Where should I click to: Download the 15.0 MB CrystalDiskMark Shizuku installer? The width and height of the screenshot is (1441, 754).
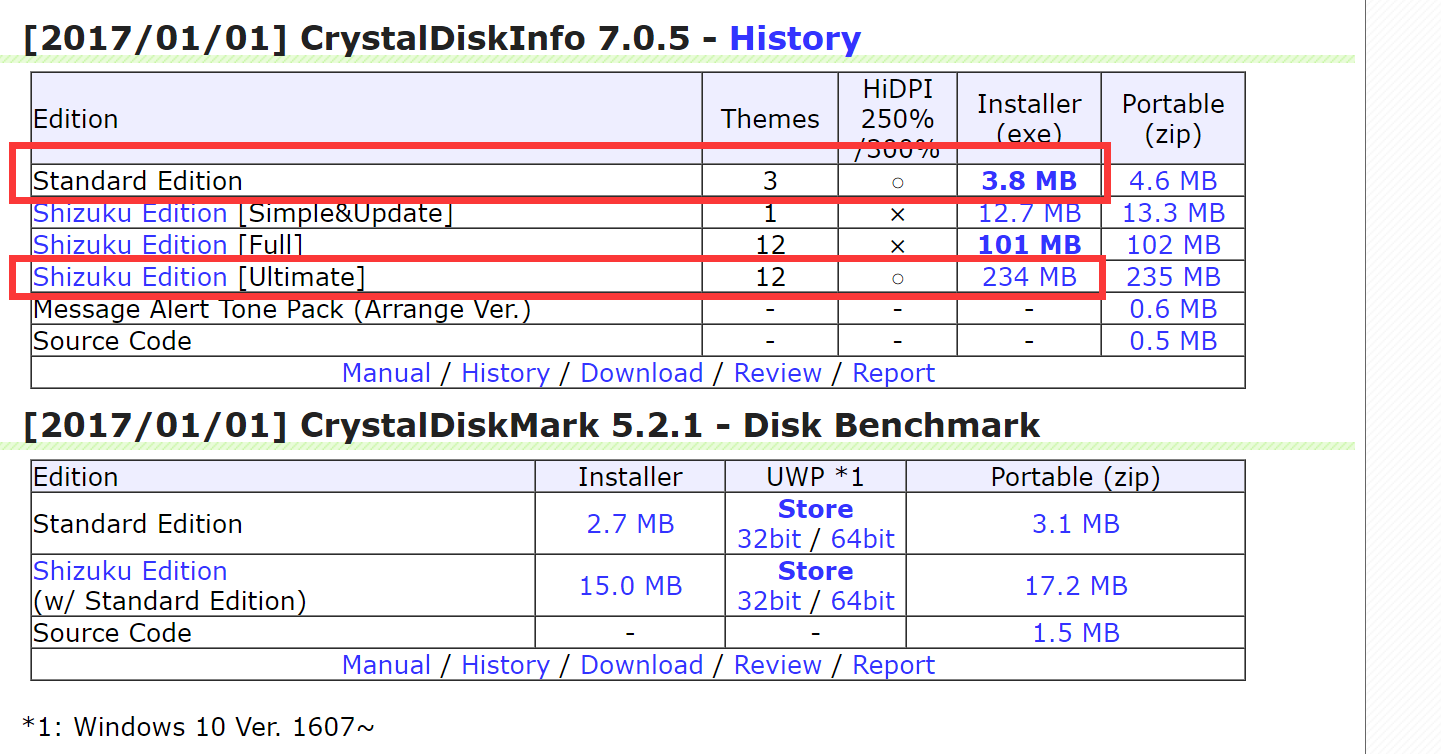coord(630,586)
